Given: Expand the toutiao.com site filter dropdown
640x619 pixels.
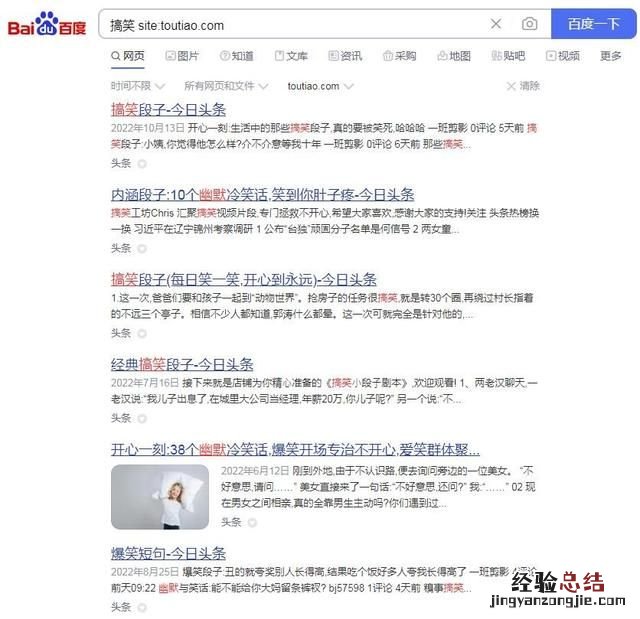Looking at the screenshot, I should [x=320, y=86].
